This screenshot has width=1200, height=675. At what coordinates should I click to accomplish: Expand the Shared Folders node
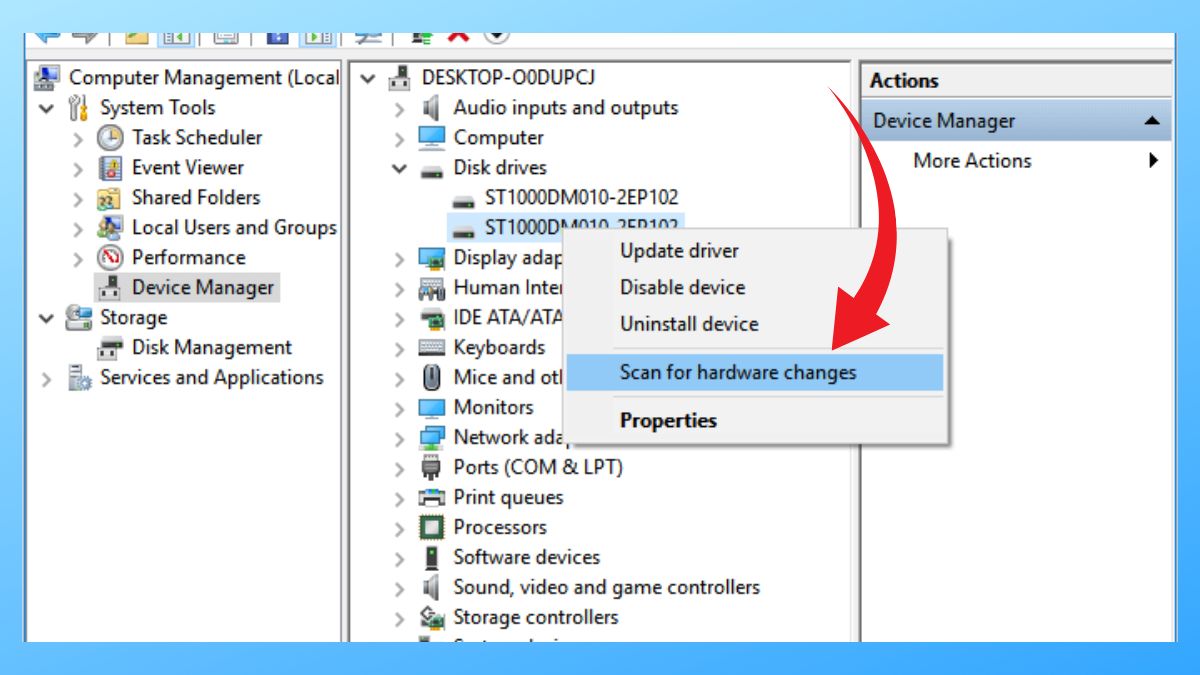coord(78,199)
